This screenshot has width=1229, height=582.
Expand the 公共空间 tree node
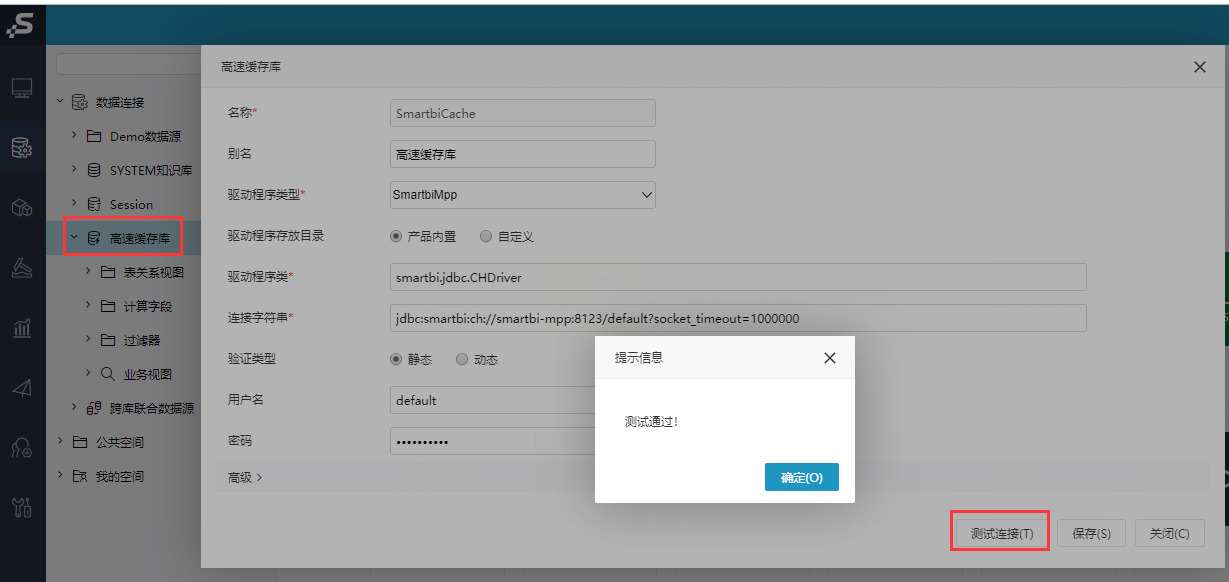coord(59,441)
